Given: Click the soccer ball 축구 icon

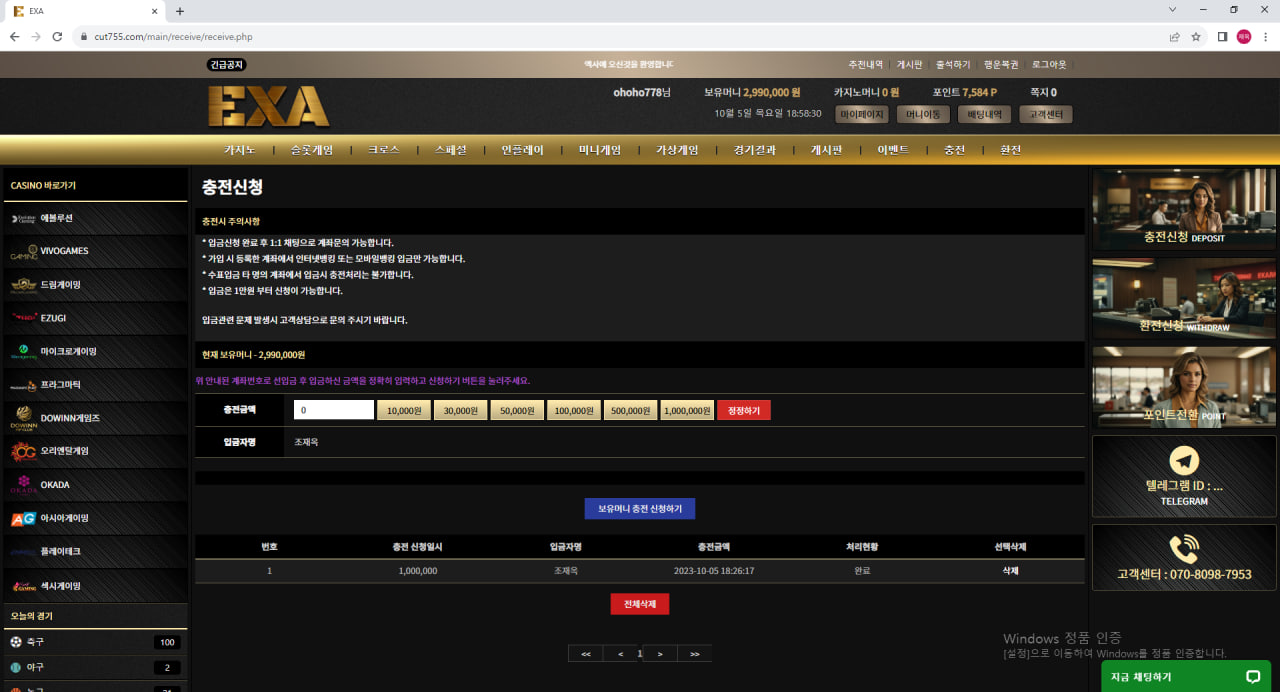Looking at the screenshot, I should pos(16,642).
